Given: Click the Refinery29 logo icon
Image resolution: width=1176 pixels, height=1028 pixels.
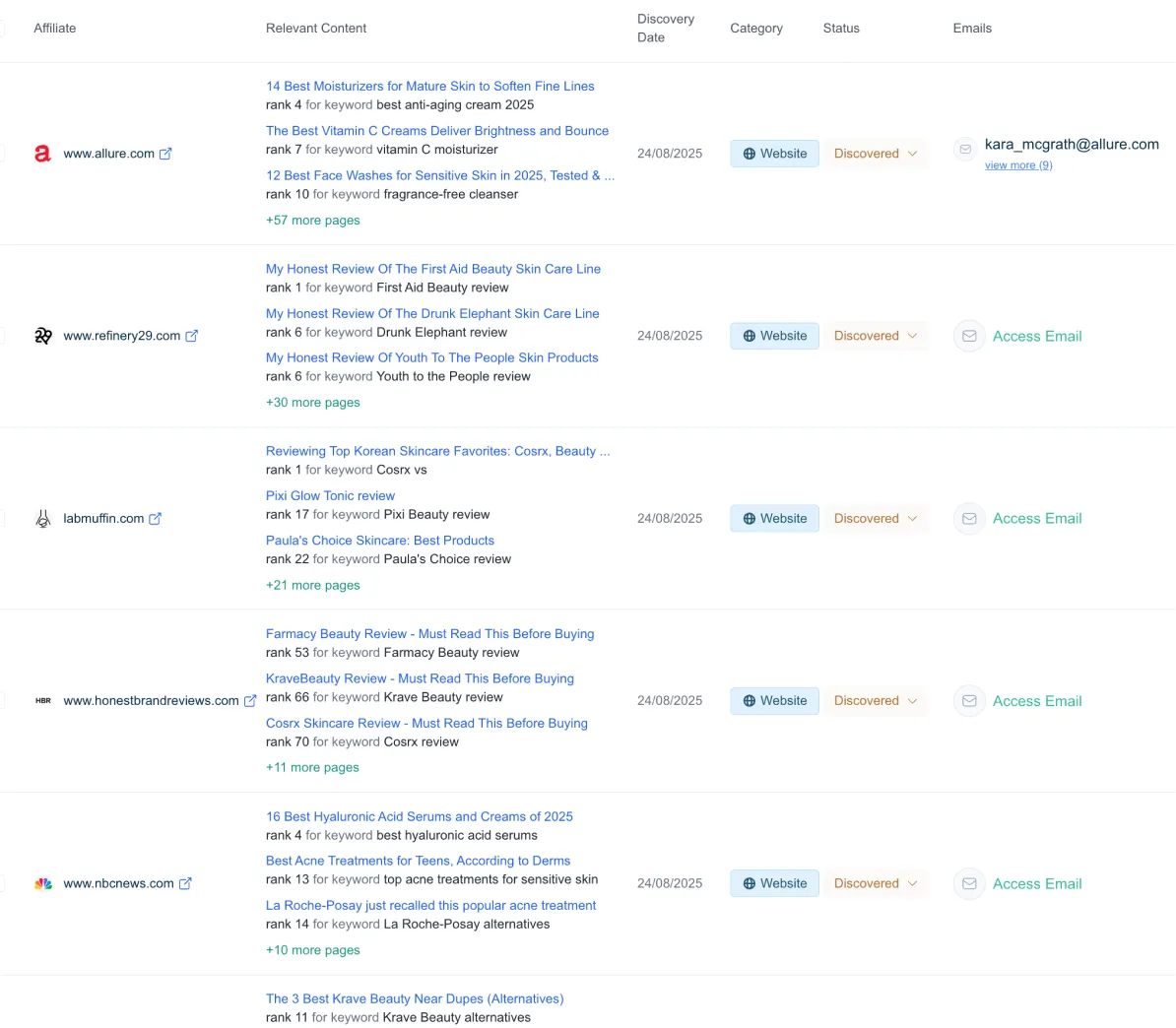Looking at the screenshot, I should 42,335.
